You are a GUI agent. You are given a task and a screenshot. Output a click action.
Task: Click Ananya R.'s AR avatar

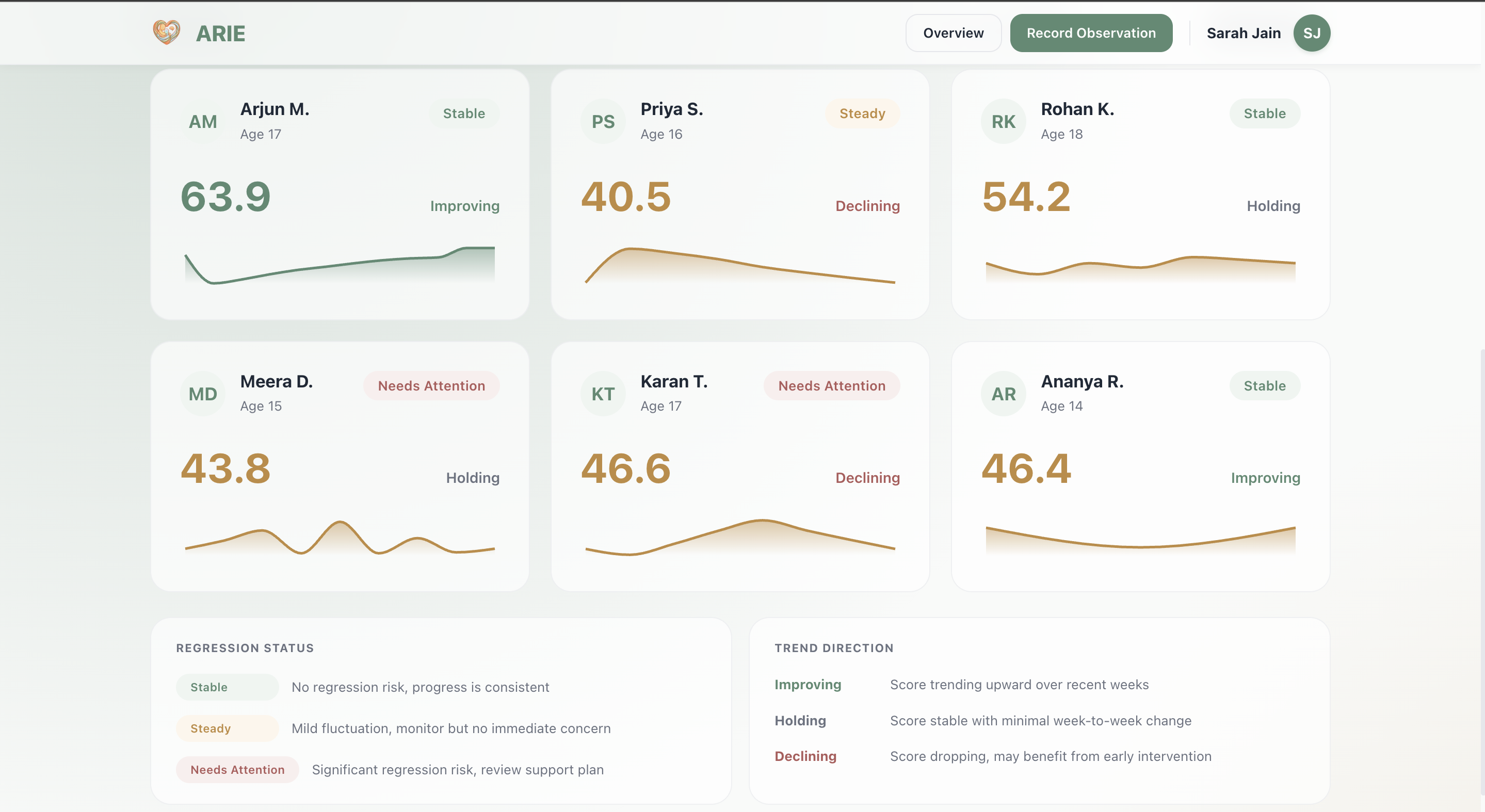pos(1003,394)
